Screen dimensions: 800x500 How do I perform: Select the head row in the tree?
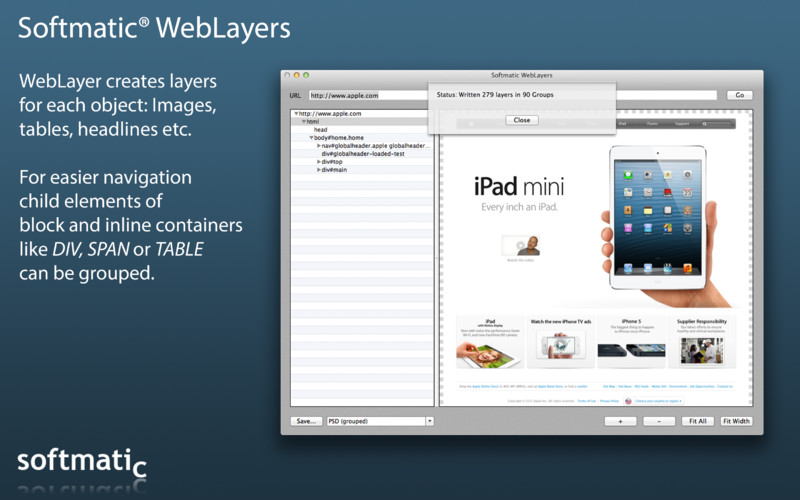(362, 130)
